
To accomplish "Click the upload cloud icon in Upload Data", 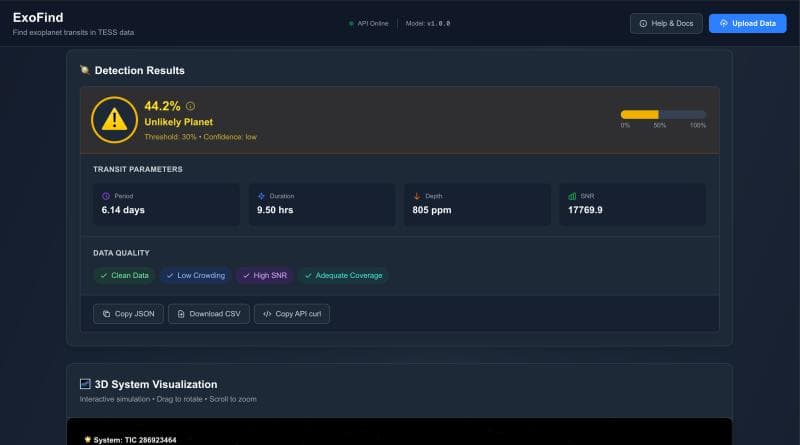I will click(x=723, y=23).
